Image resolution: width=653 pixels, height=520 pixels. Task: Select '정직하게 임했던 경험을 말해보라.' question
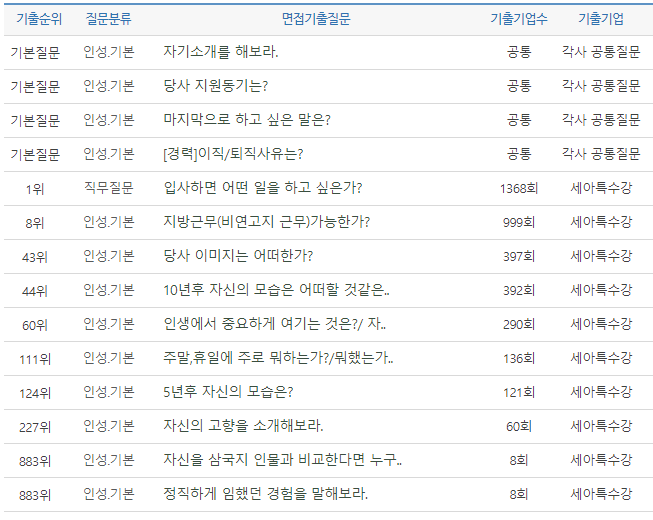[265, 494]
